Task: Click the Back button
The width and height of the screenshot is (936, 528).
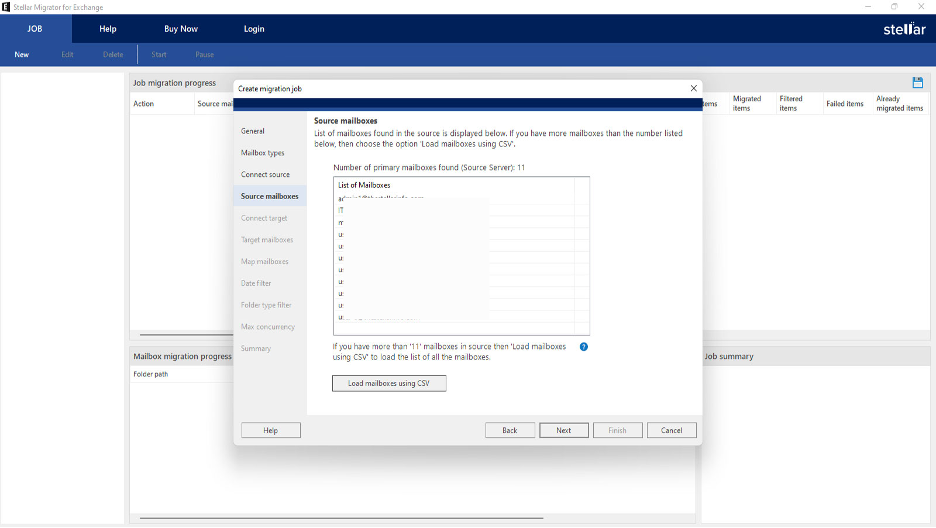Action: click(x=510, y=430)
